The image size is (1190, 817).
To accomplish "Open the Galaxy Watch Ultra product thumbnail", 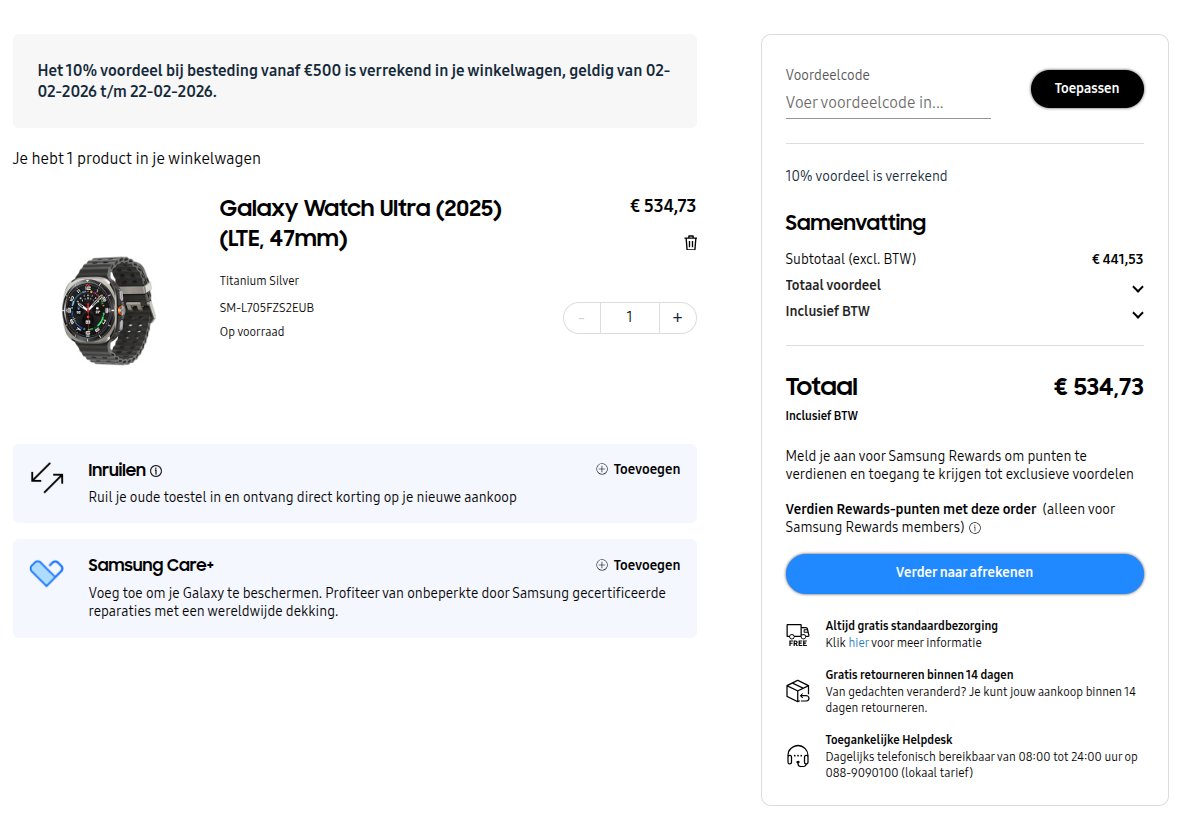I will [109, 310].
